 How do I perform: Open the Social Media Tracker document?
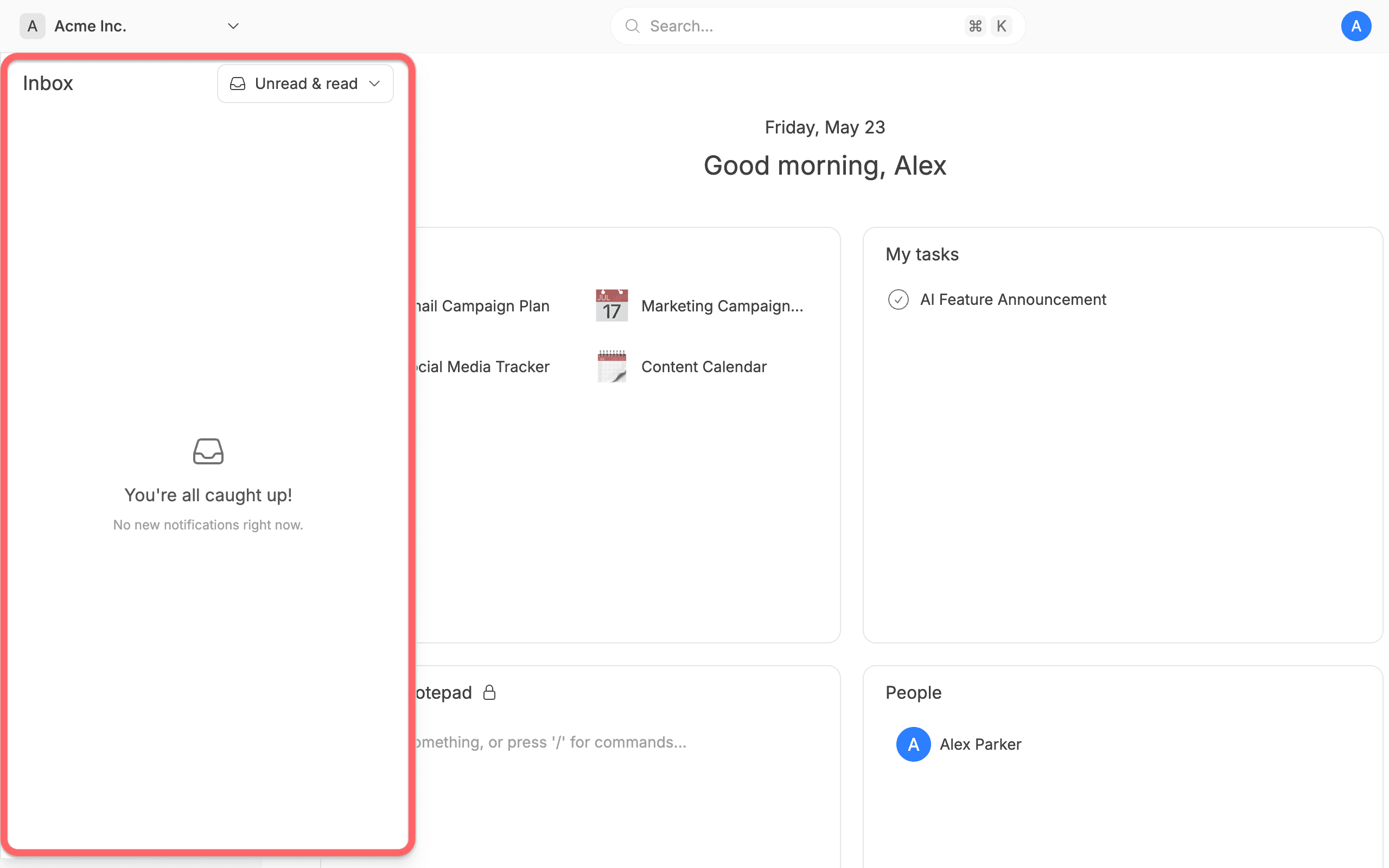point(483,367)
